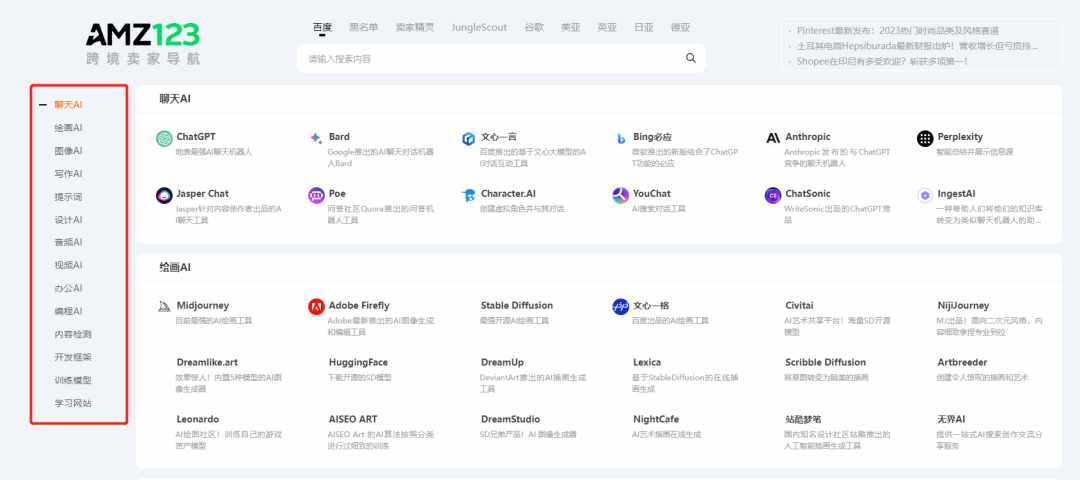Open the NijiJourney link
Viewport: 1080px width, 480px height.
(963, 306)
